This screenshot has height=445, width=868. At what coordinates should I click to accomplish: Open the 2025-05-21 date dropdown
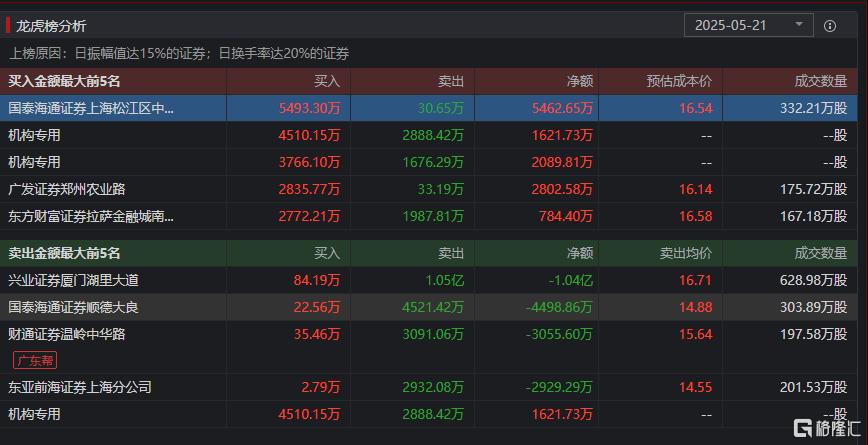(748, 25)
